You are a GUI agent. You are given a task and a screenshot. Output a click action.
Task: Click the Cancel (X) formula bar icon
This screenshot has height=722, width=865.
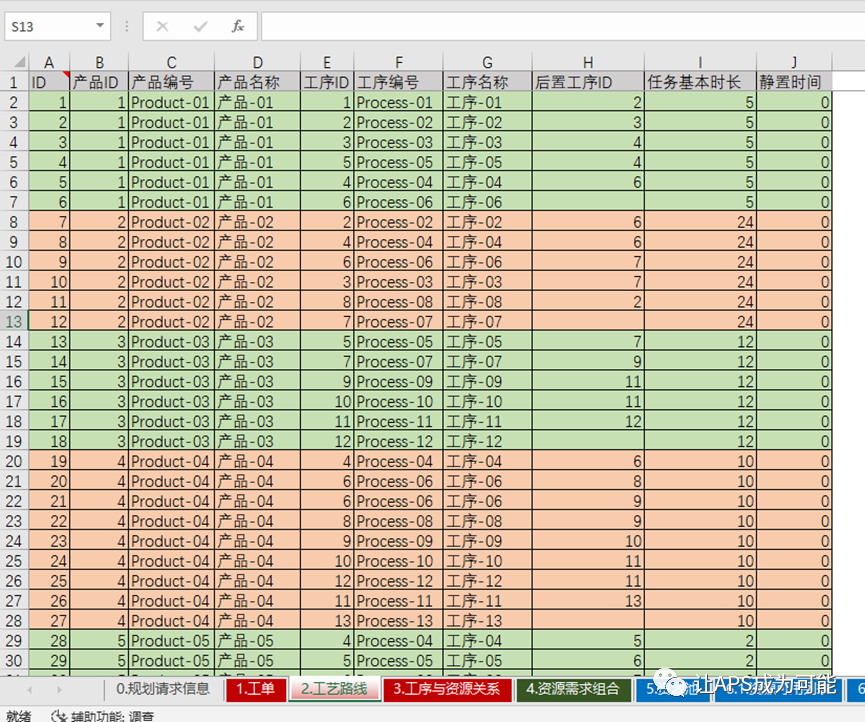point(162,26)
